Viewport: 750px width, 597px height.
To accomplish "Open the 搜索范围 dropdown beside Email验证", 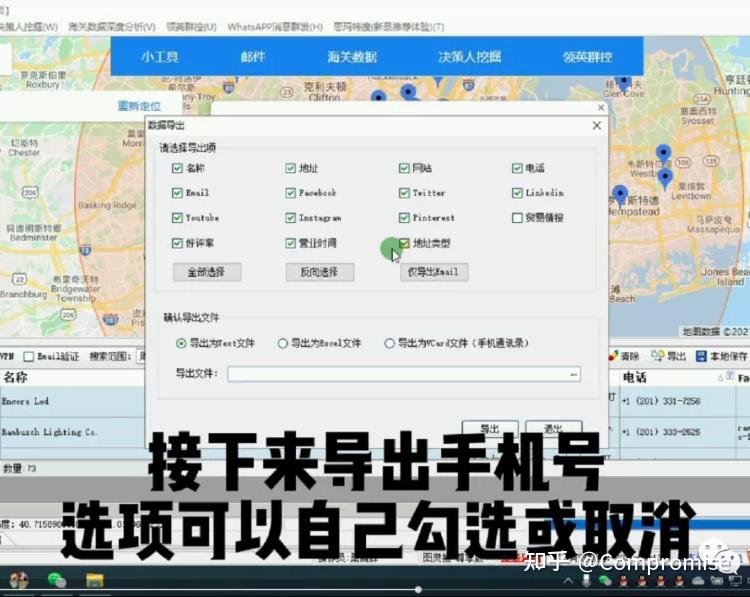I will coord(141,356).
